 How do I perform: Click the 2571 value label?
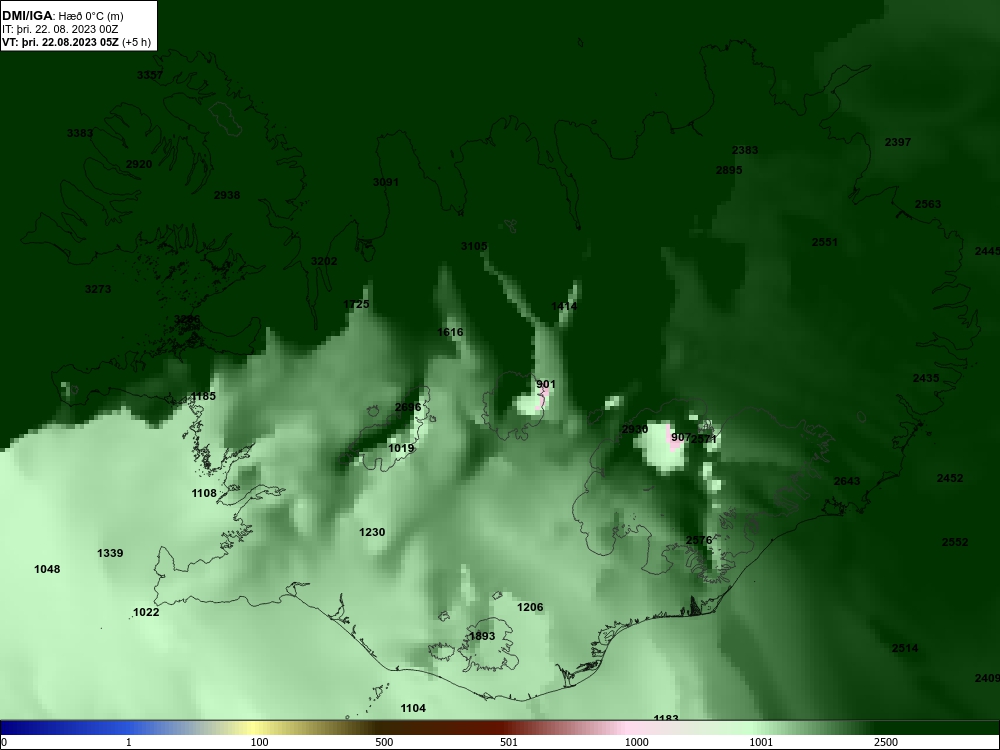[704, 439]
